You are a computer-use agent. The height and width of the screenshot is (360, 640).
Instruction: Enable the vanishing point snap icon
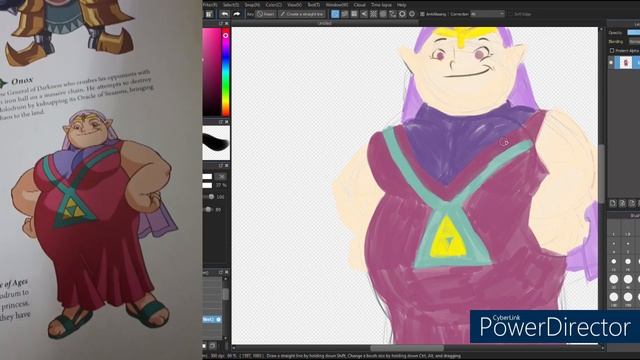click(x=364, y=14)
